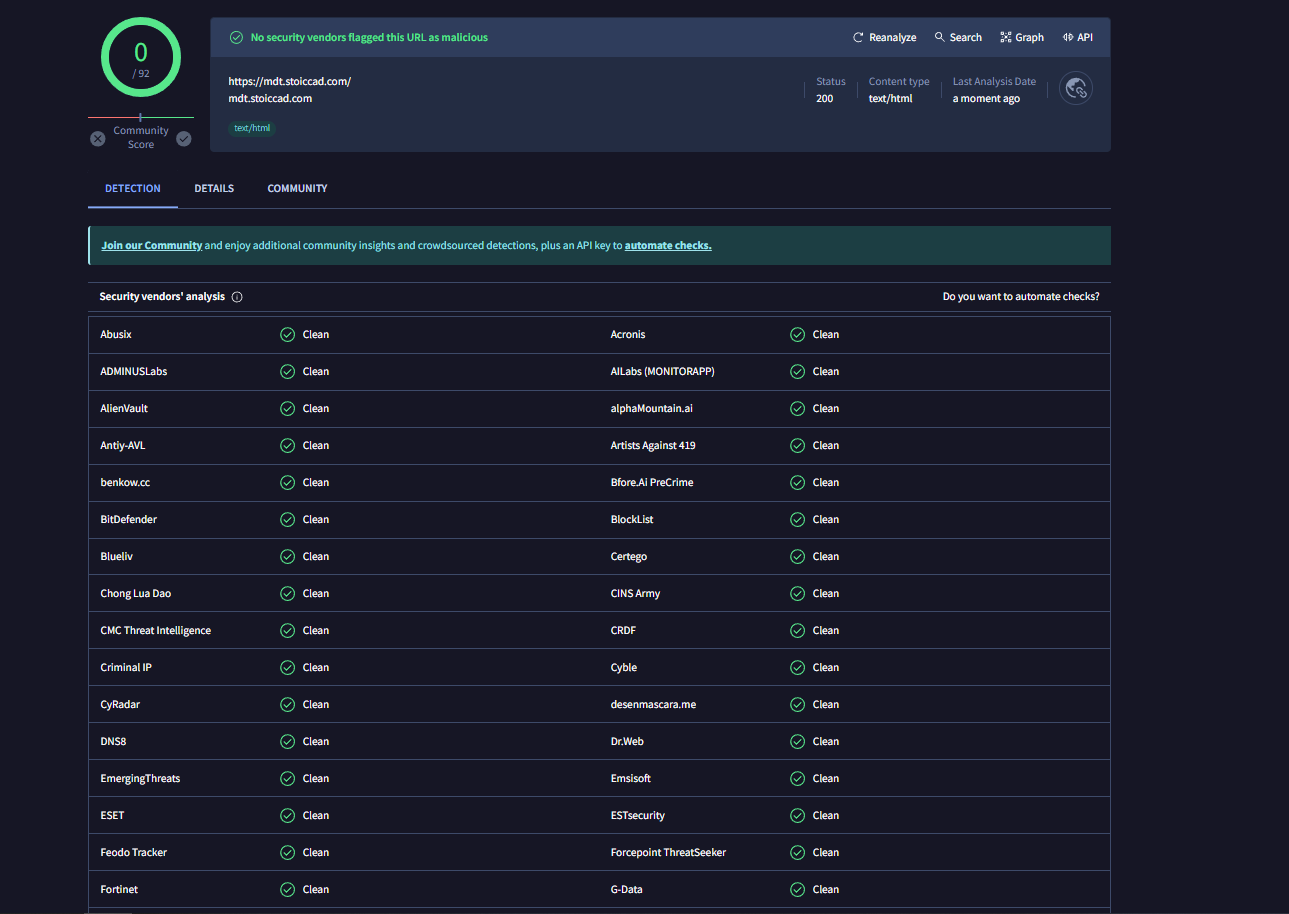This screenshot has height=914, width=1289.
Task: Click the 0/92 detection score ring
Action: coord(140,57)
